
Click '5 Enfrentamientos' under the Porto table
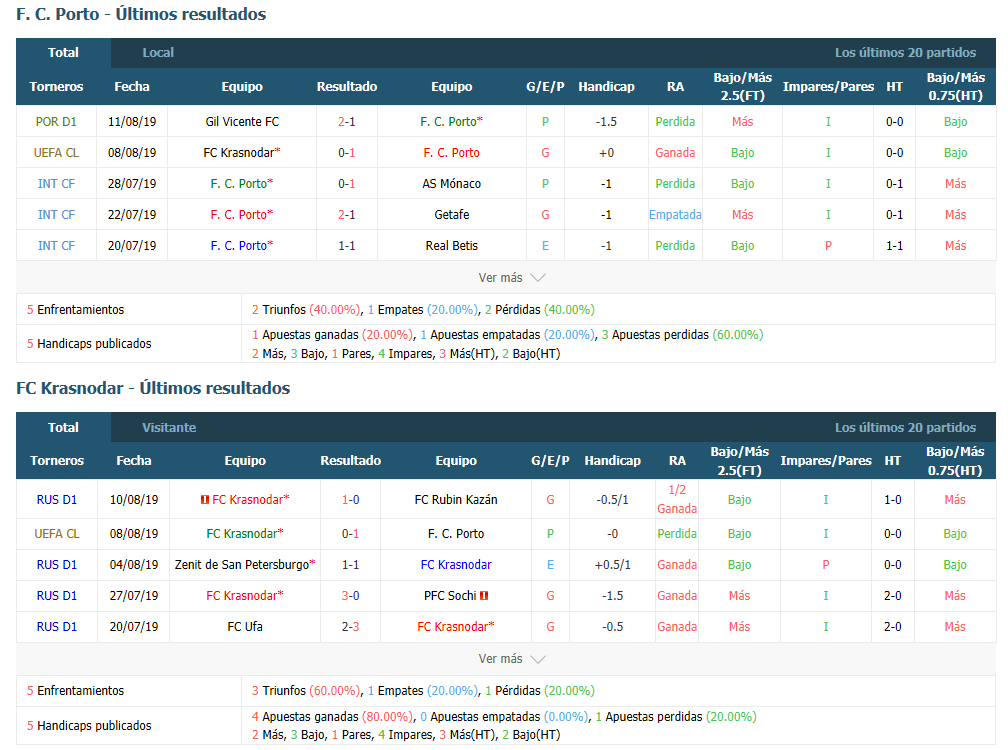click(75, 310)
